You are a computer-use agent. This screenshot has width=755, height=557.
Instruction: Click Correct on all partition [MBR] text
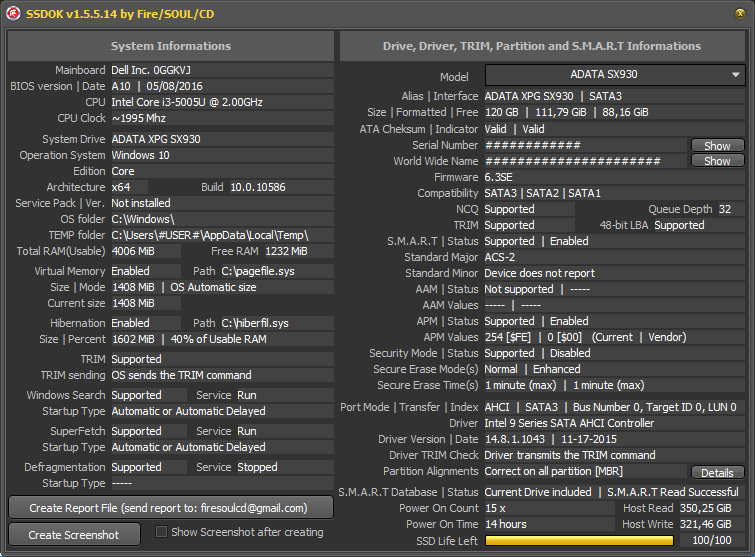[554, 471]
